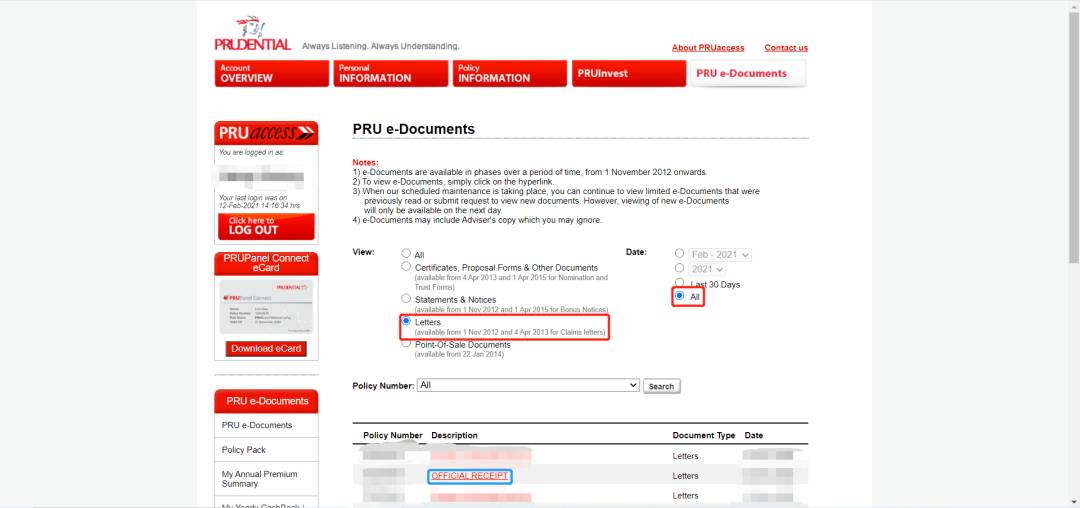
Task: Open the Contact us link
Action: click(786, 48)
